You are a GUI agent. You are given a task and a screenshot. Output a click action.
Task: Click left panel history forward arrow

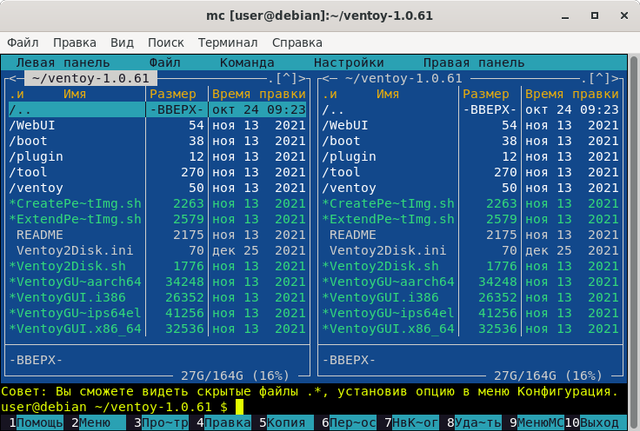[302, 78]
